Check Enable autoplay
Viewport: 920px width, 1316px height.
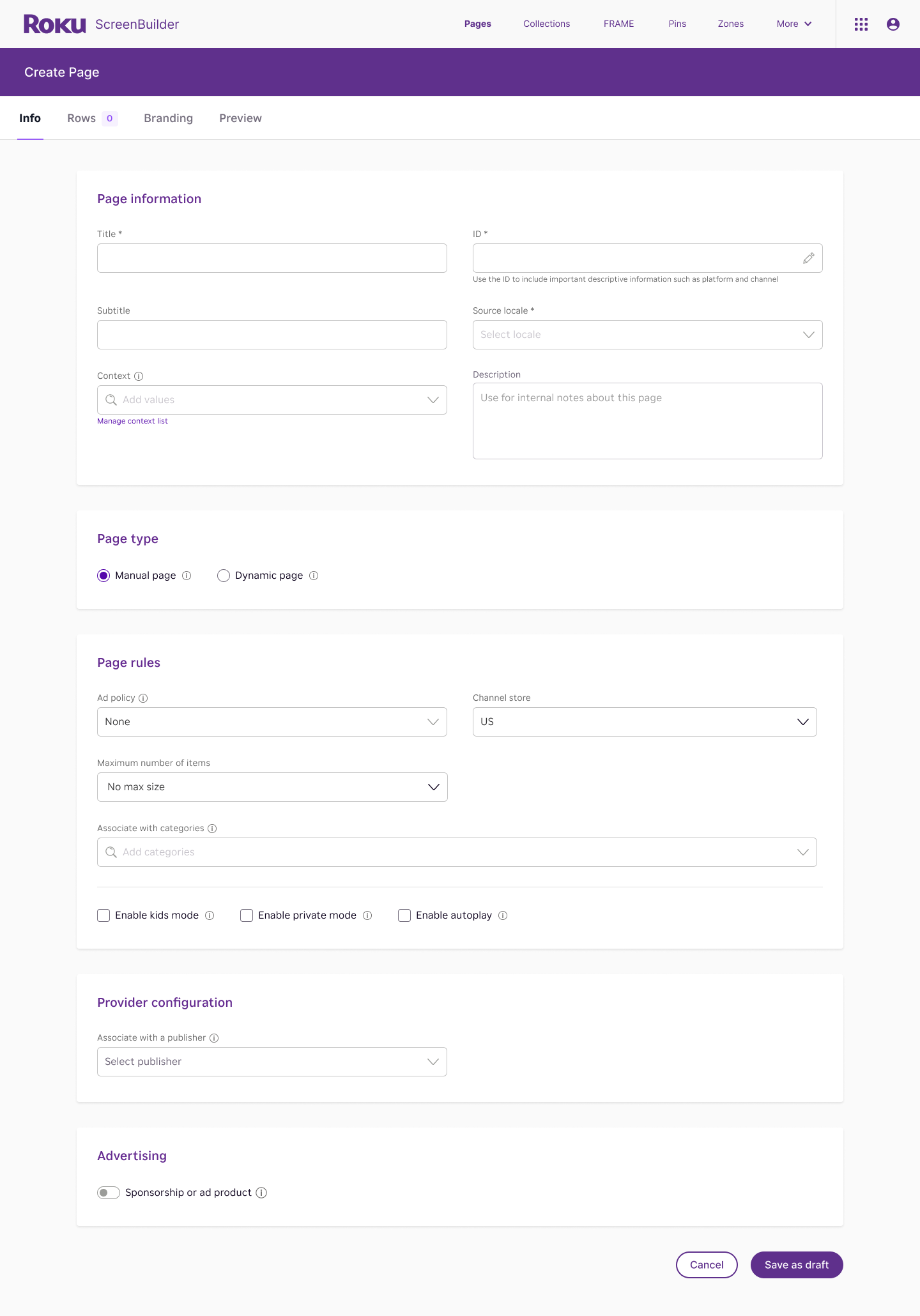tap(404, 915)
